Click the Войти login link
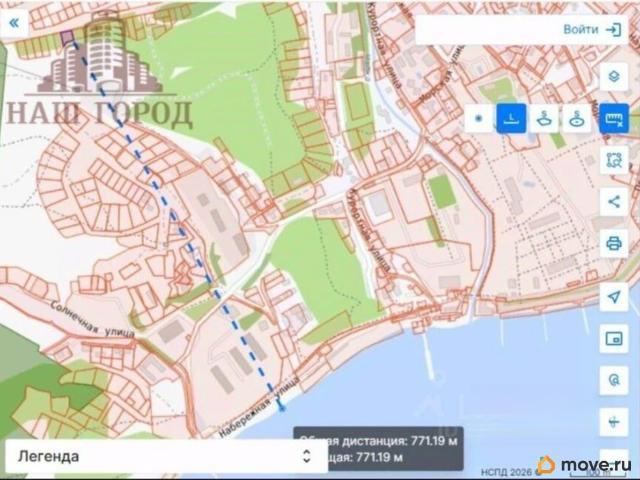This screenshot has width=640, height=480. click(x=580, y=29)
